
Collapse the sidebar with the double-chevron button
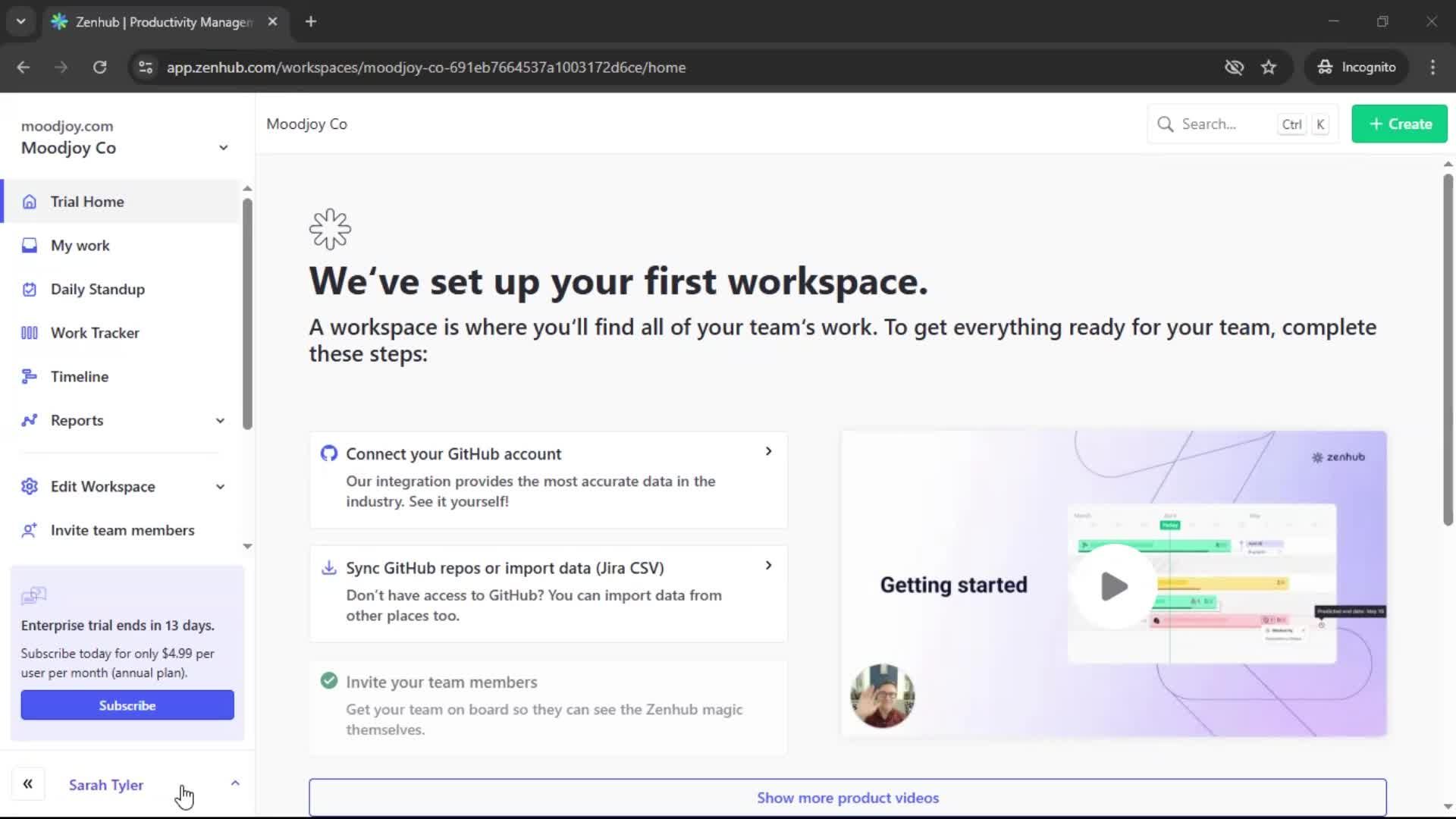pyautogui.click(x=28, y=783)
